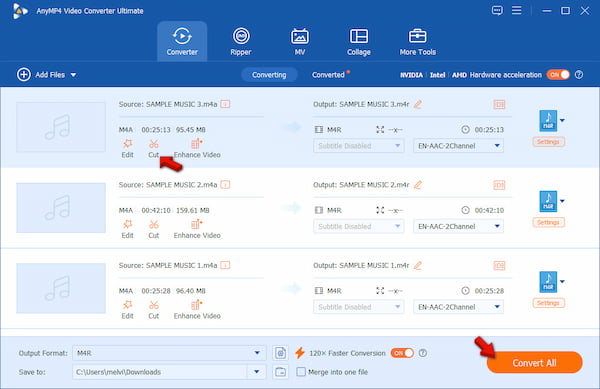This screenshot has height=389, width=600.
Task: Open M4R format icon for SAMPLE MUSIC 3
Action: tap(548, 120)
